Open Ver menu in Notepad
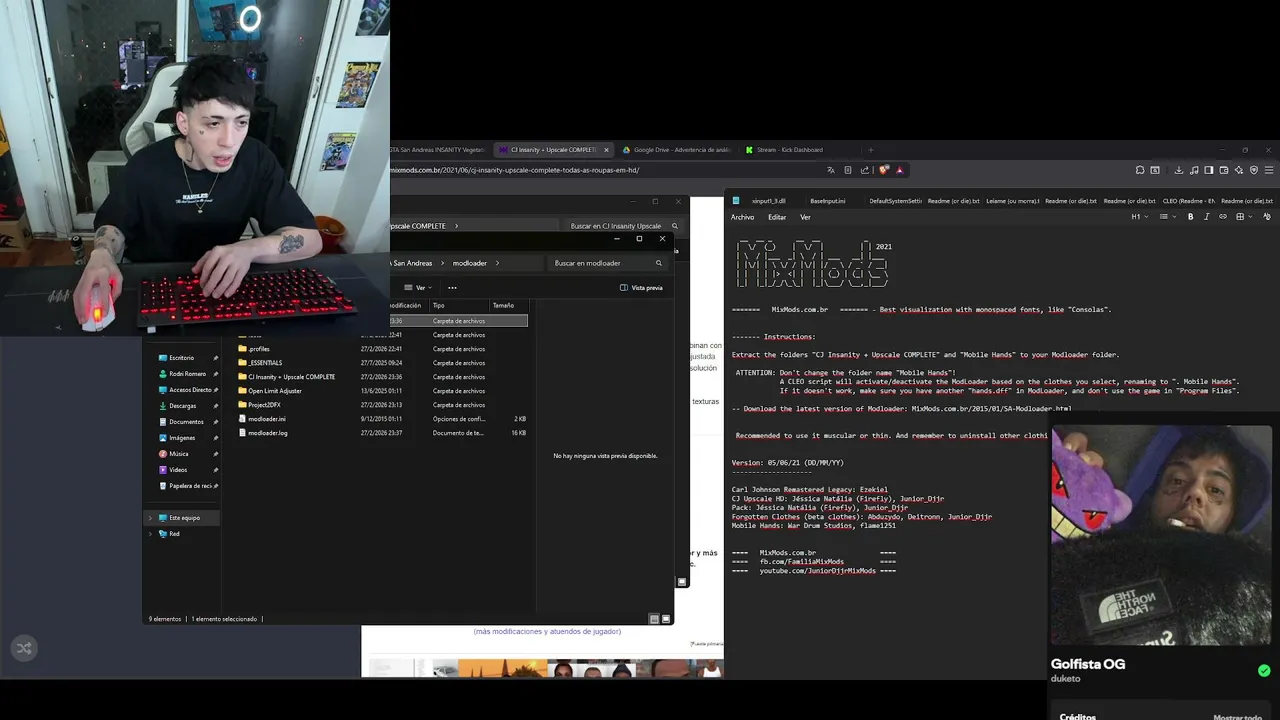 (x=805, y=217)
